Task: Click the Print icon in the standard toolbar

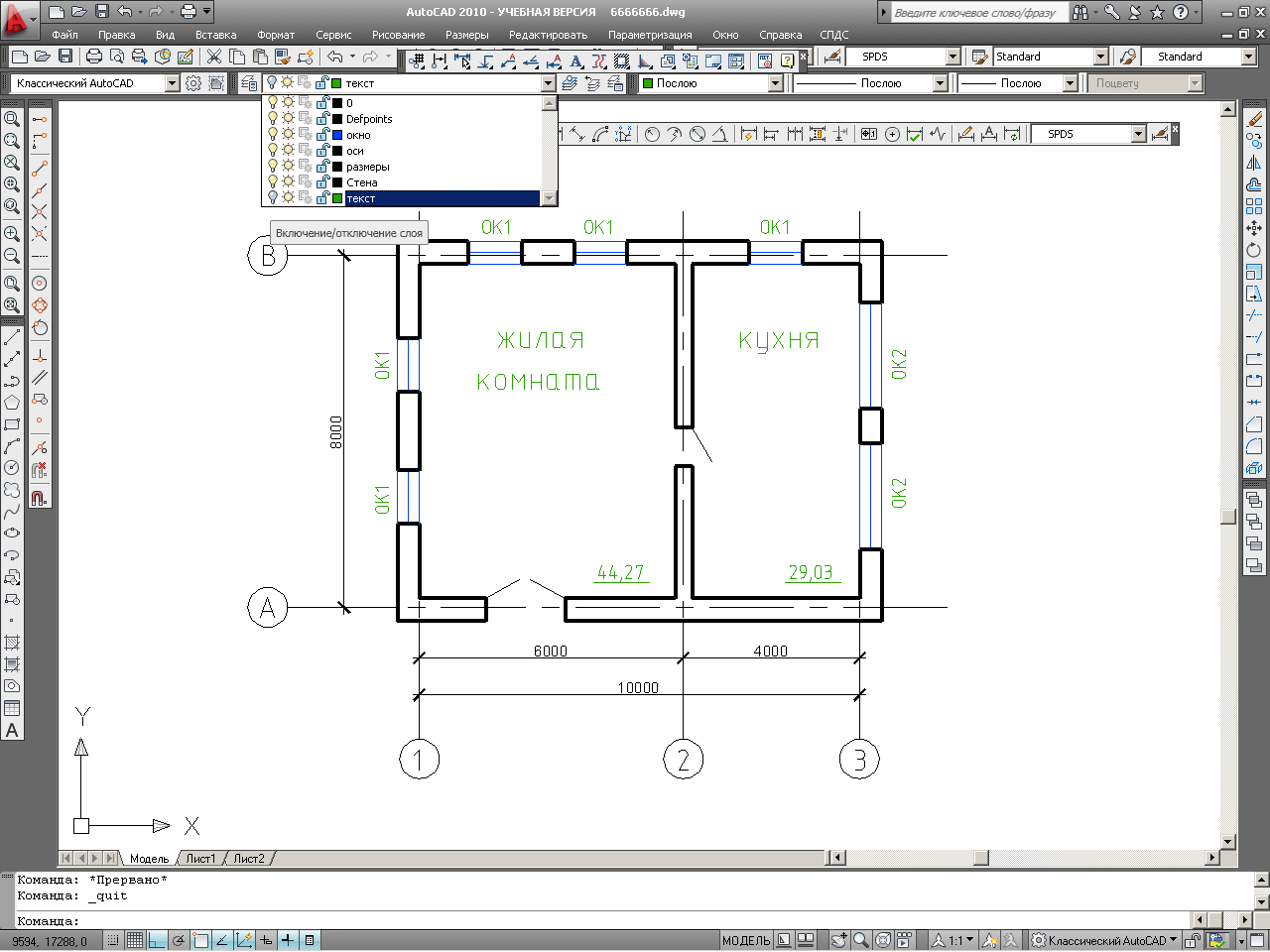Action: coord(94,57)
